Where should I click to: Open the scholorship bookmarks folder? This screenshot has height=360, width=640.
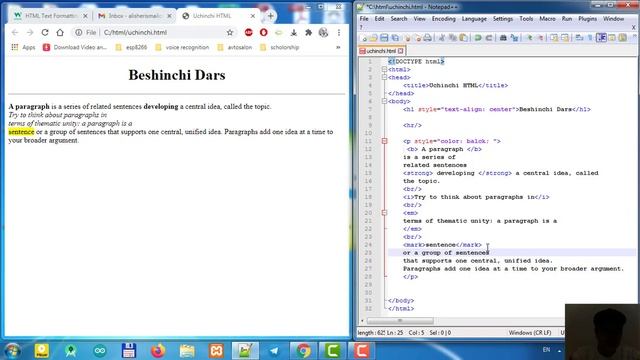tap(280, 47)
